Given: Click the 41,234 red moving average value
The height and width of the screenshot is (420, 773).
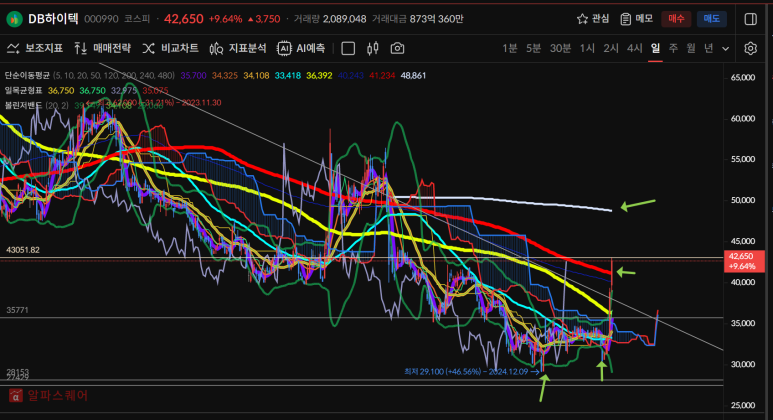Looking at the screenshot, I should [382, 75].
